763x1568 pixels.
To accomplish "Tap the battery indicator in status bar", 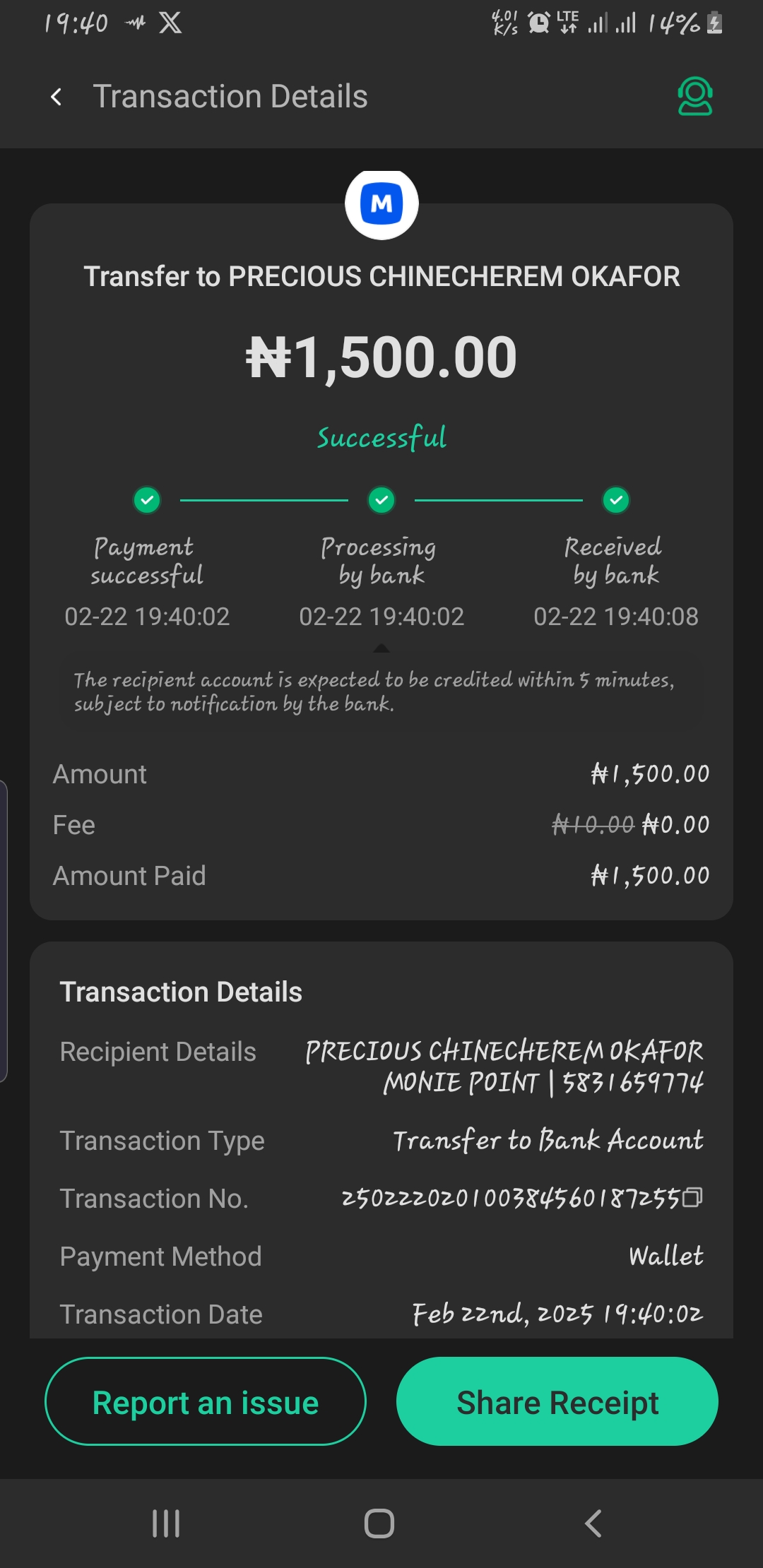I will [715, 23].
